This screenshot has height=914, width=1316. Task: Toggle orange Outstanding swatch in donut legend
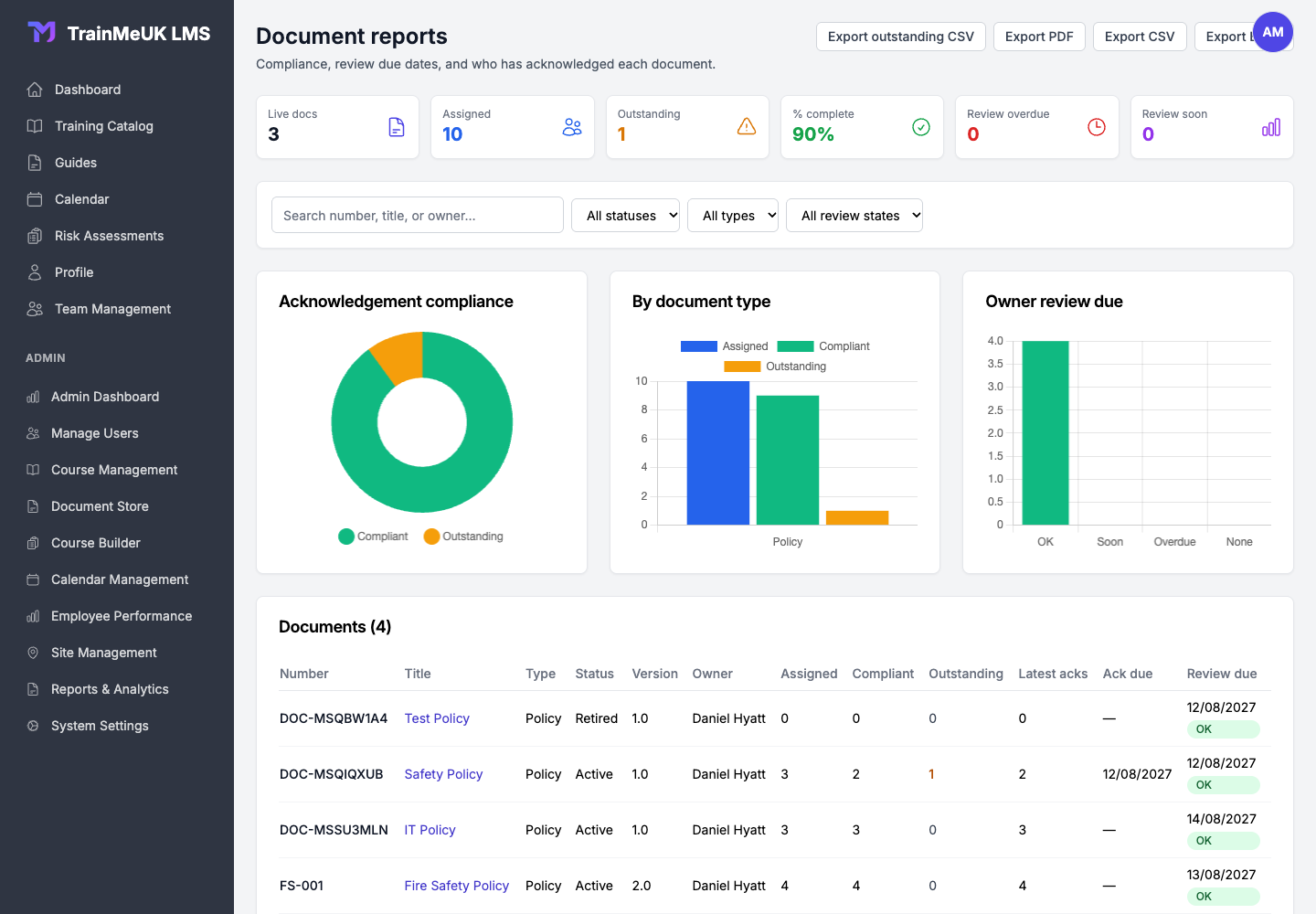tap(431, 537)
